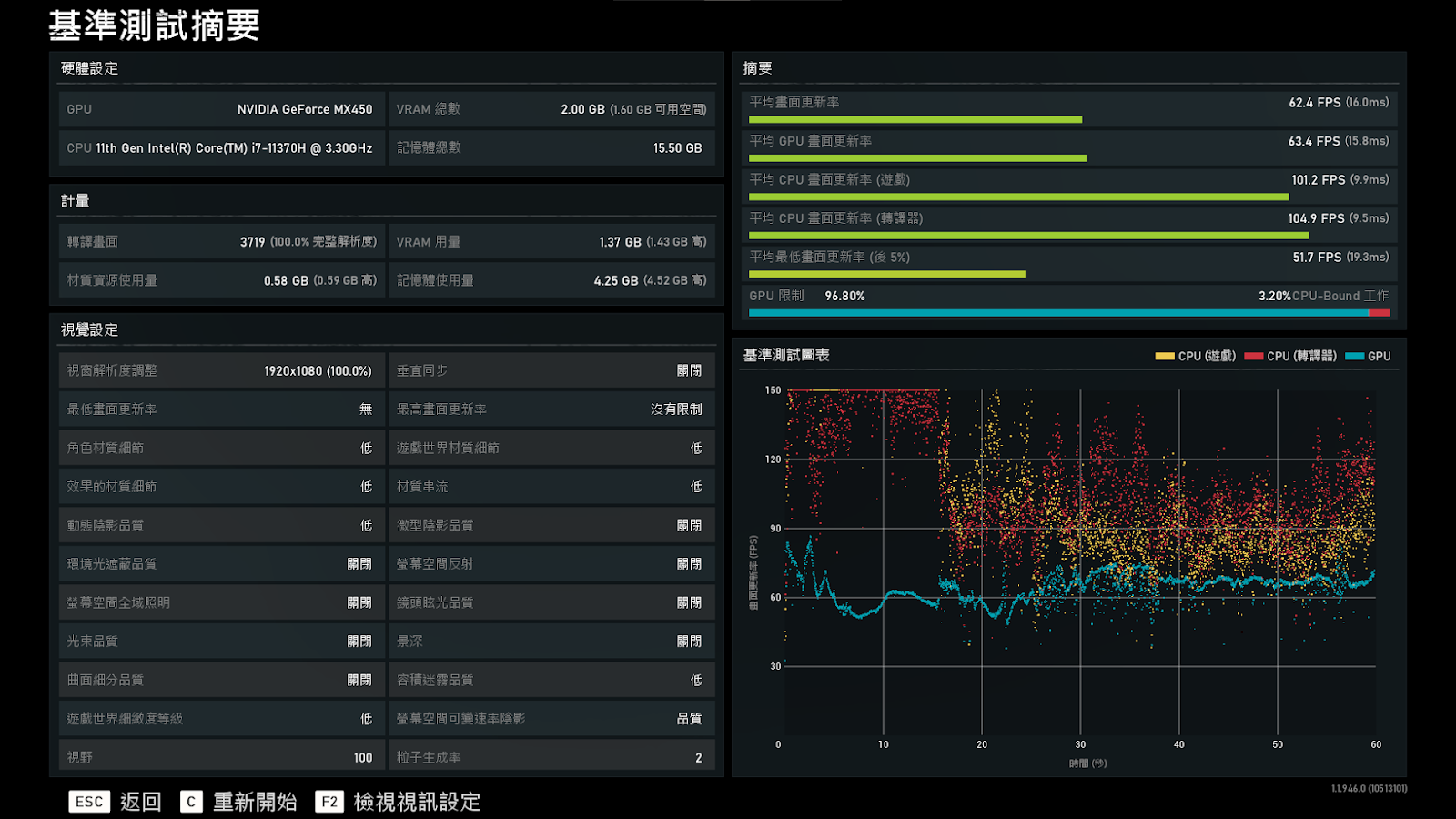Click the 摘要 section header
The image size is (1456, 819).
[x=757, y=68]
